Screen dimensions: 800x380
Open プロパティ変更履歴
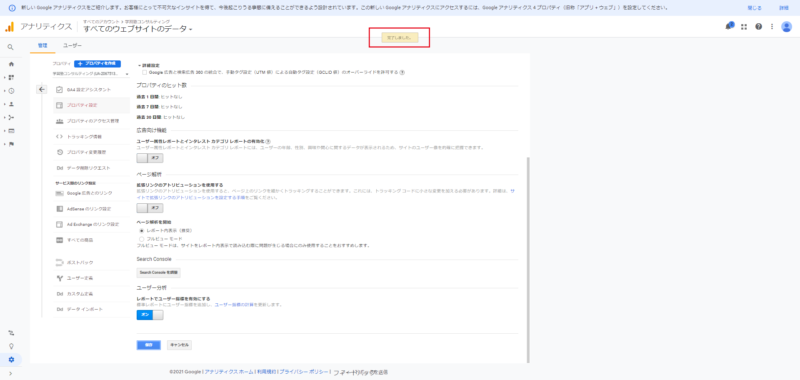coord(86,152)
